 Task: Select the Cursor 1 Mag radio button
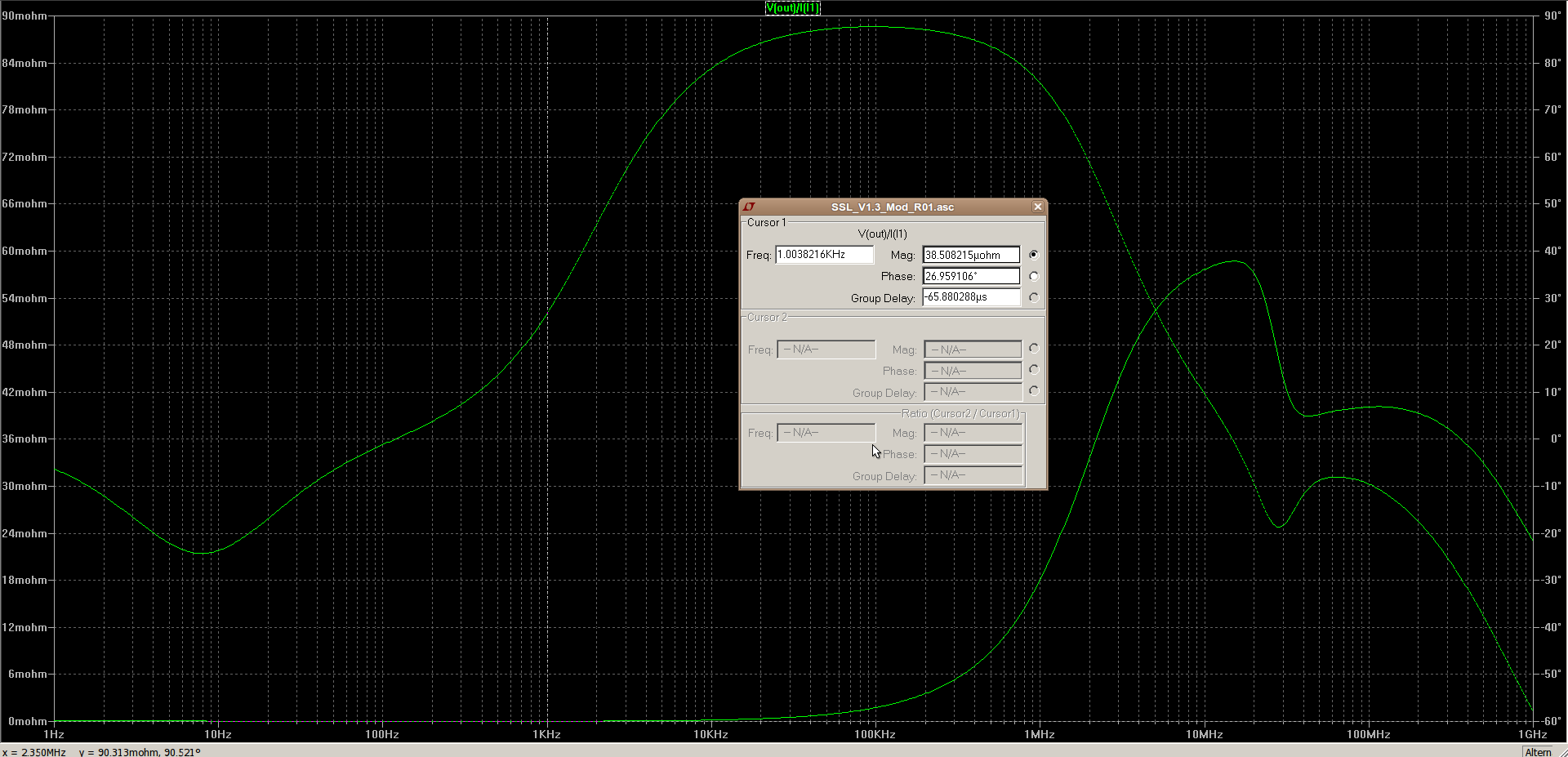click(1034, 255)
